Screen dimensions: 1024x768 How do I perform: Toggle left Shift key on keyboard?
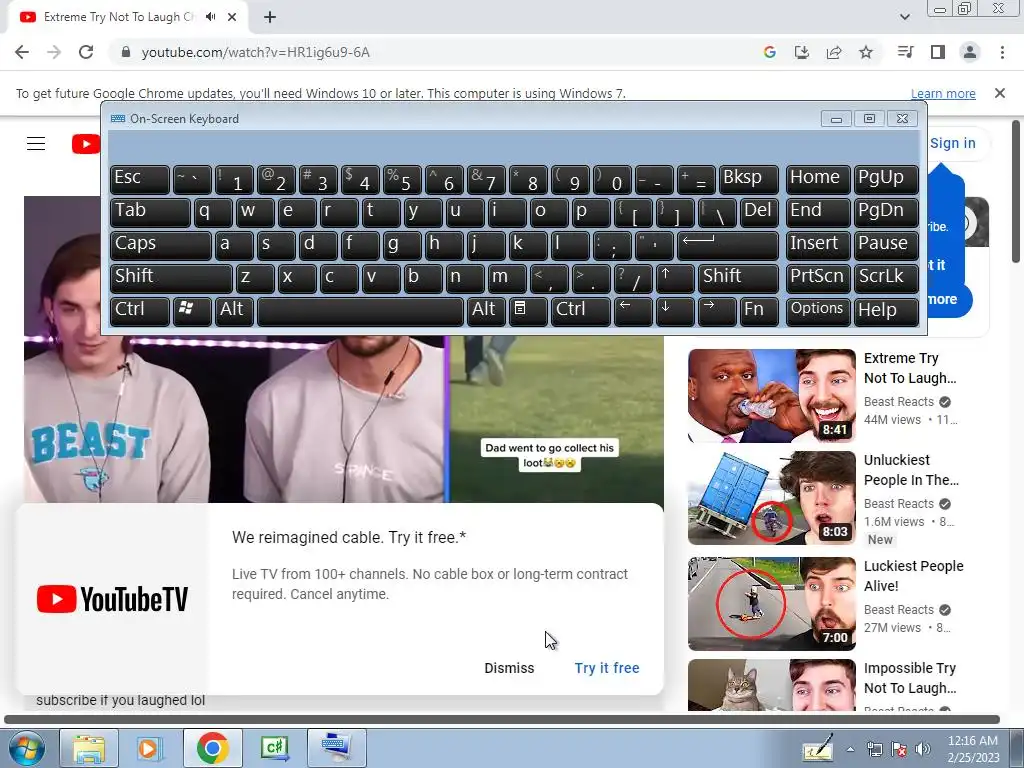pyautogui.click(x=171, y=277)
